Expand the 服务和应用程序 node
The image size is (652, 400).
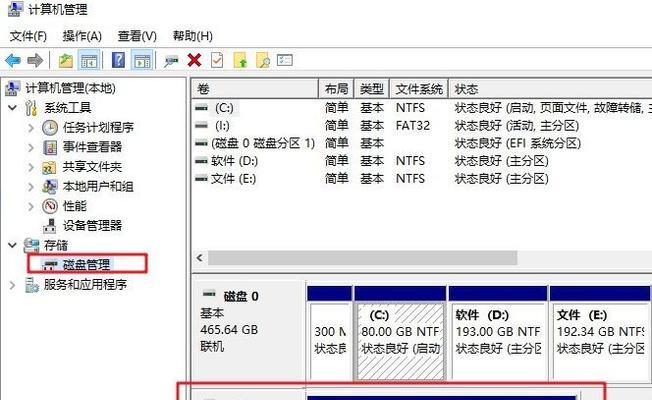(x=13, y=285)
